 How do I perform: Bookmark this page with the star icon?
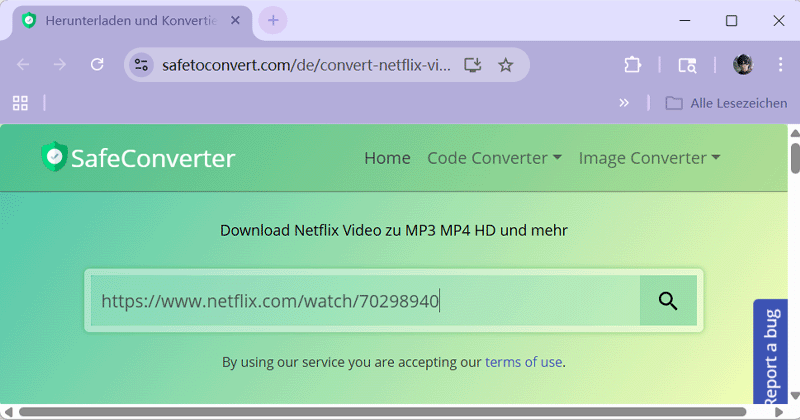click(x=506, y=65)
